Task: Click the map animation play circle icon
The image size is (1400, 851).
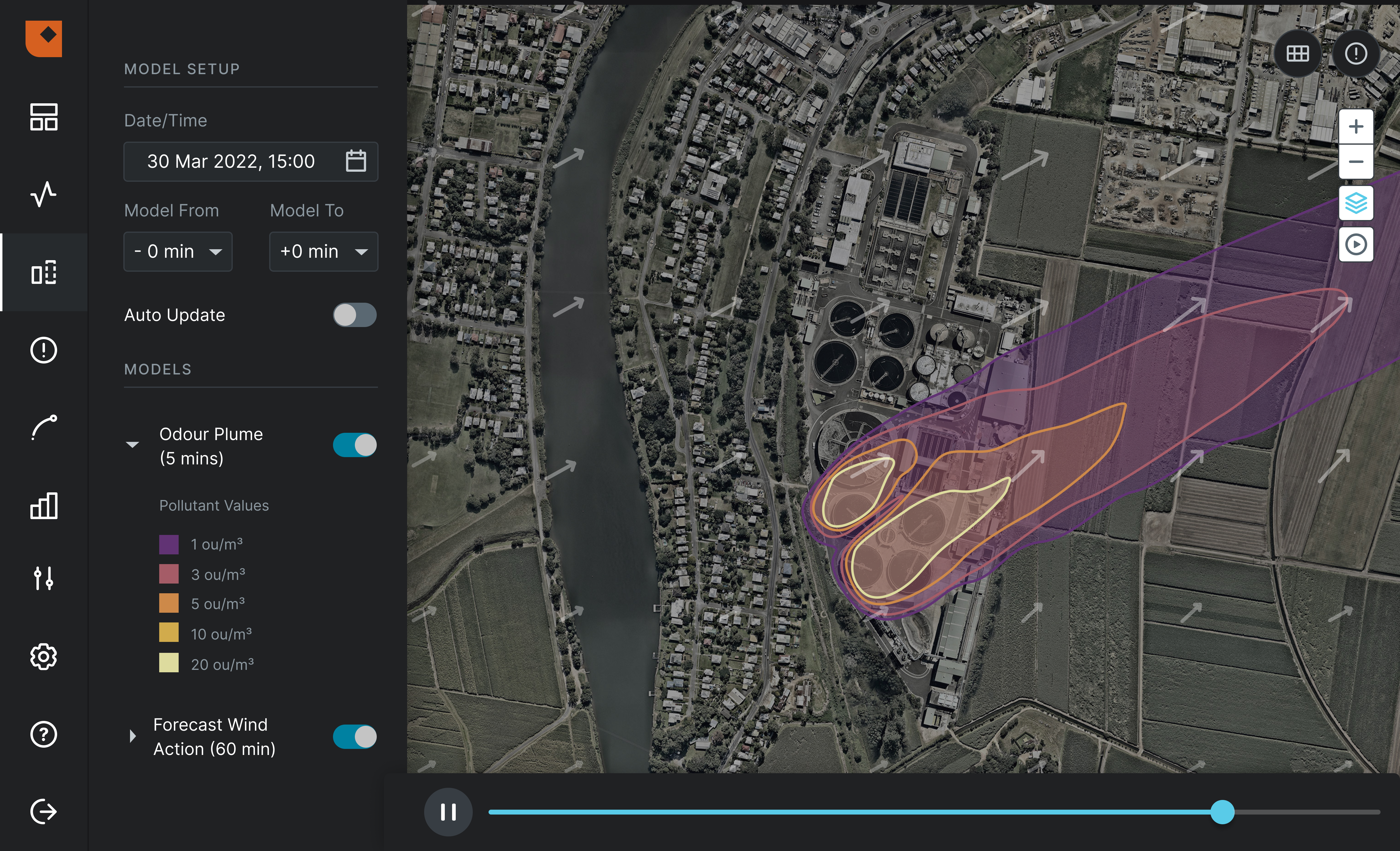Action: [1356, 244]
